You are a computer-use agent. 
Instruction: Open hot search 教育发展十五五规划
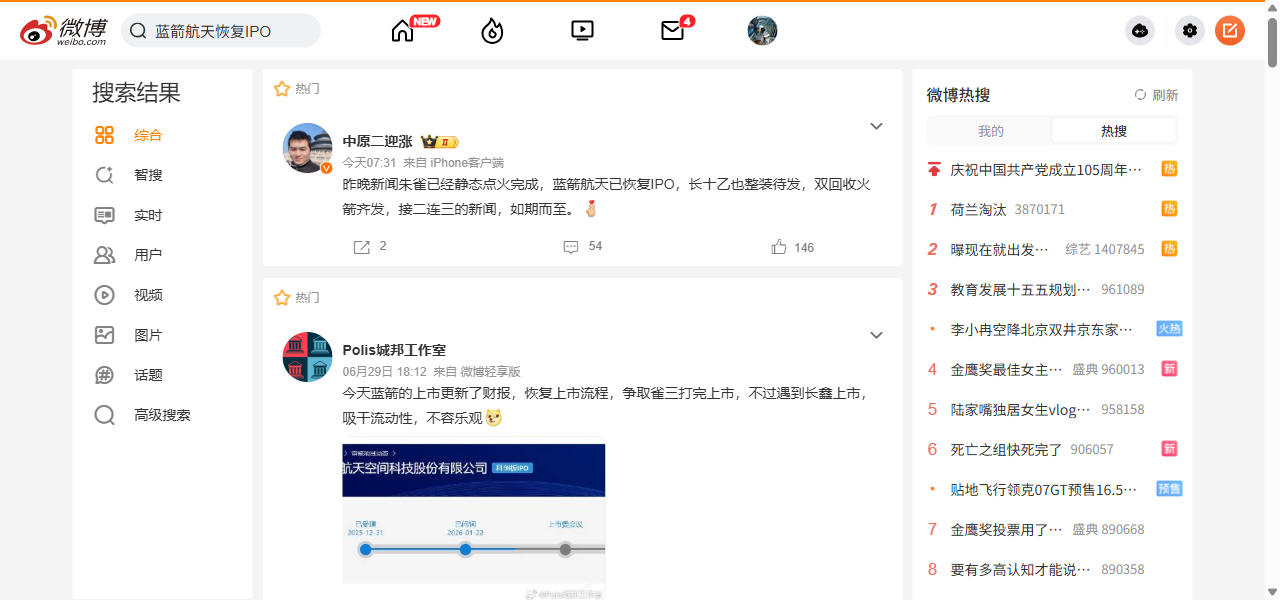click(1020, 290)
